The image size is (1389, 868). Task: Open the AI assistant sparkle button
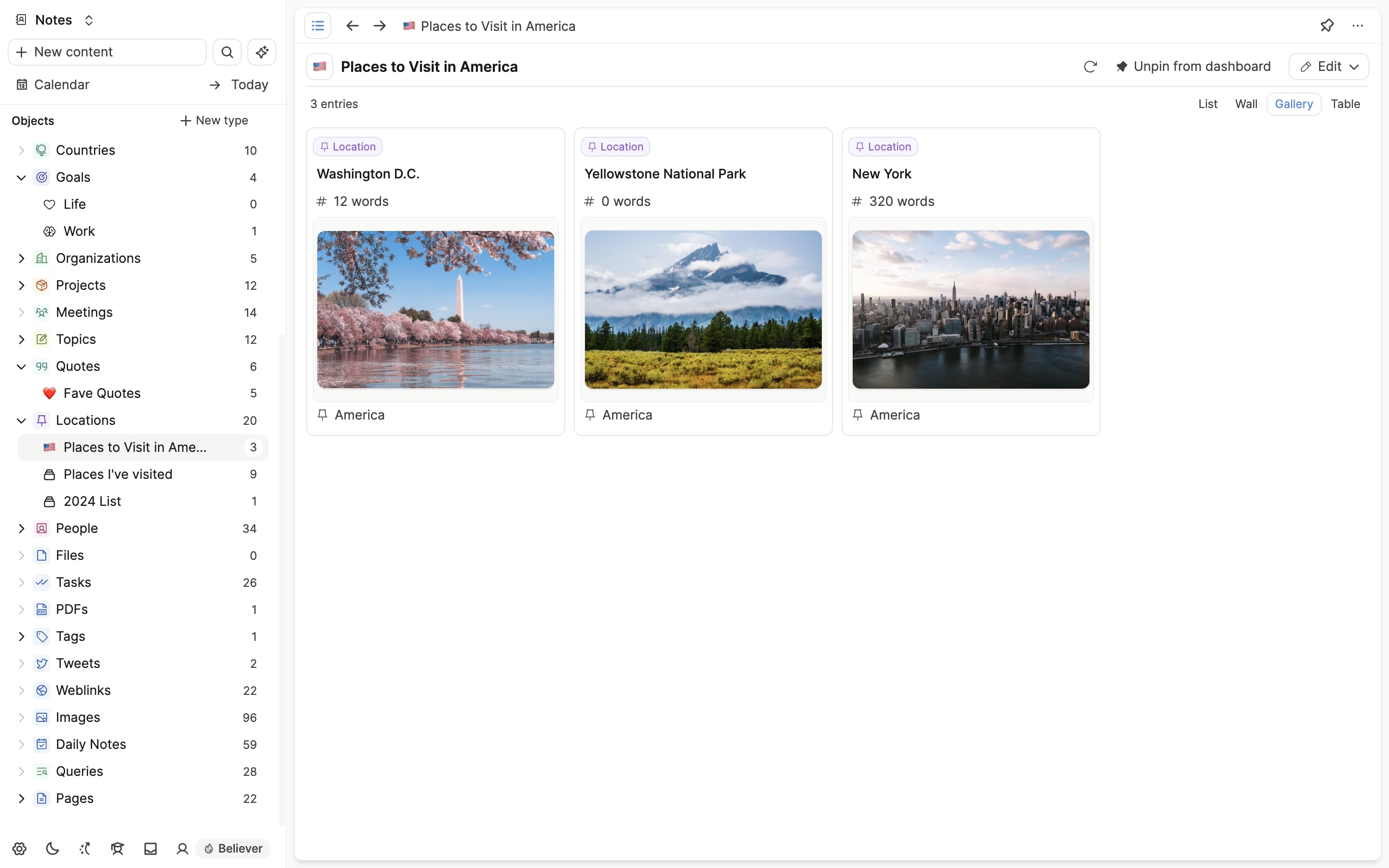pyautogui.click(x=262, y=52)
